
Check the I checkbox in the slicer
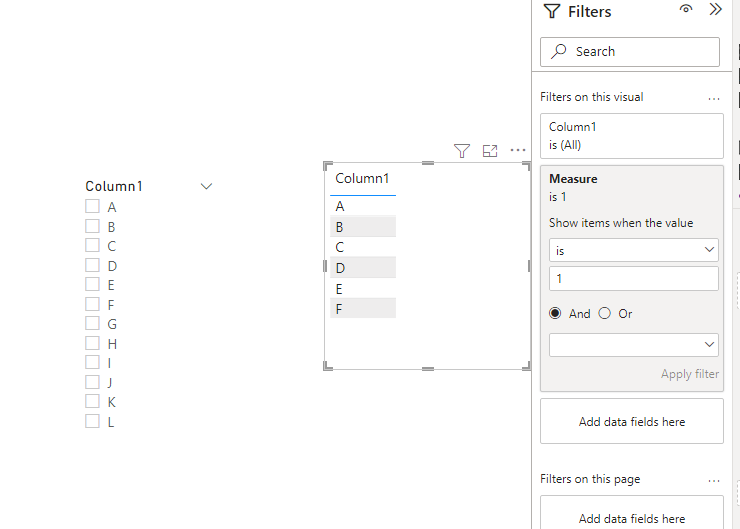(x=92, y=362)
